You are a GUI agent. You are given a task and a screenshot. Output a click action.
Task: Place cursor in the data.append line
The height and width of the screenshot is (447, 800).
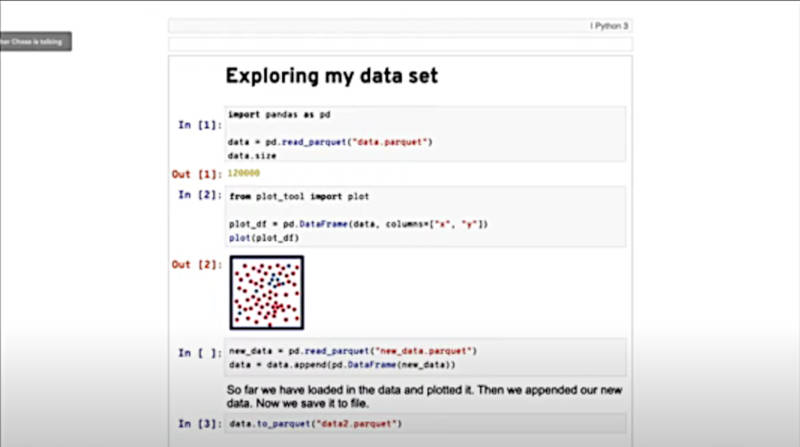click(x=342, y=365)
